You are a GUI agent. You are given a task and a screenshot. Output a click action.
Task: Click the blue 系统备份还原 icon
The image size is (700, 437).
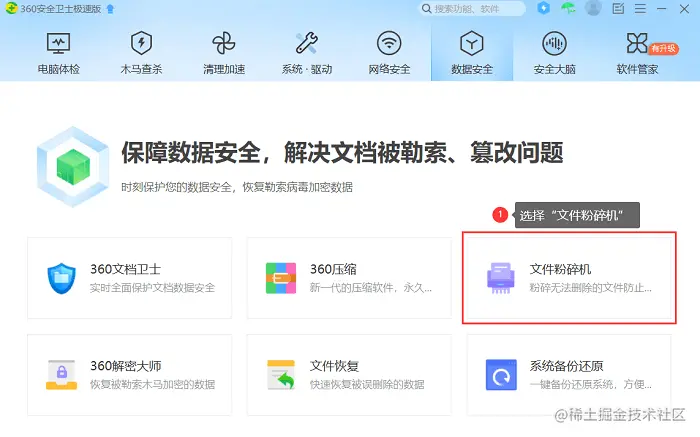pos(501,375)
